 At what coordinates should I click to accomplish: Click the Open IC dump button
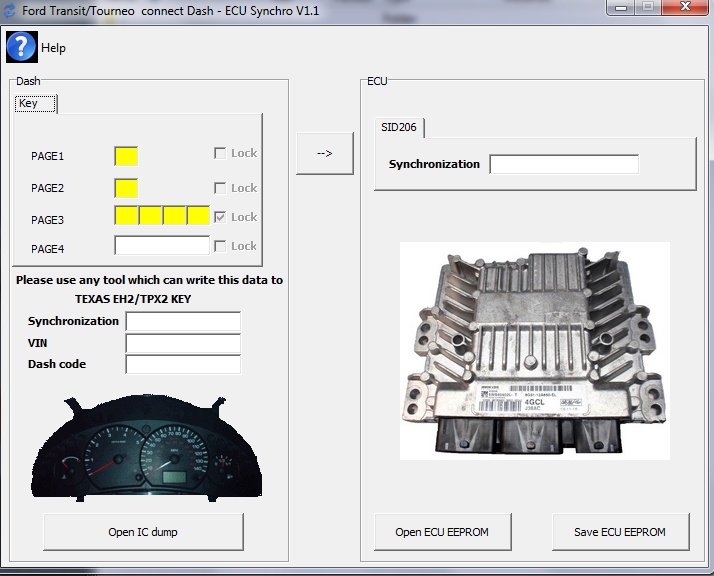click(143, 532)
